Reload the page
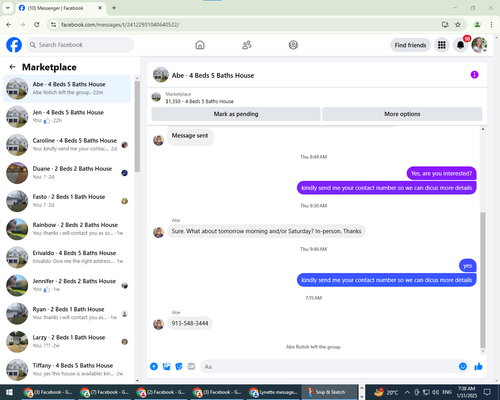The image size is (500, 400). (37, 24)
